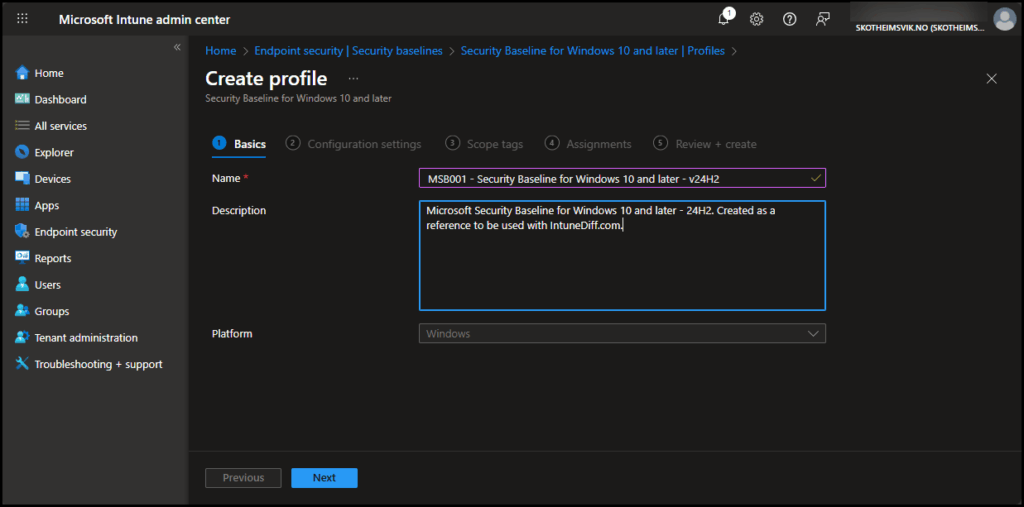Select the Basics step tab

(x=240, y=144)
